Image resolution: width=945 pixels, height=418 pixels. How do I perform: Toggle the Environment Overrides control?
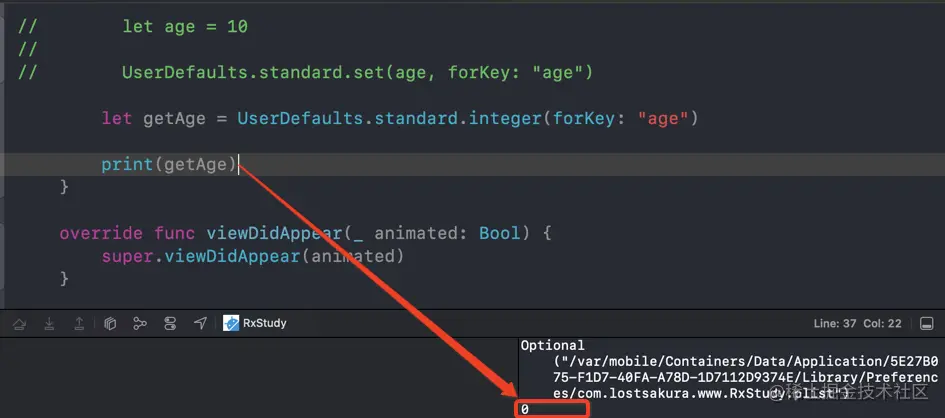pos(170,324)
